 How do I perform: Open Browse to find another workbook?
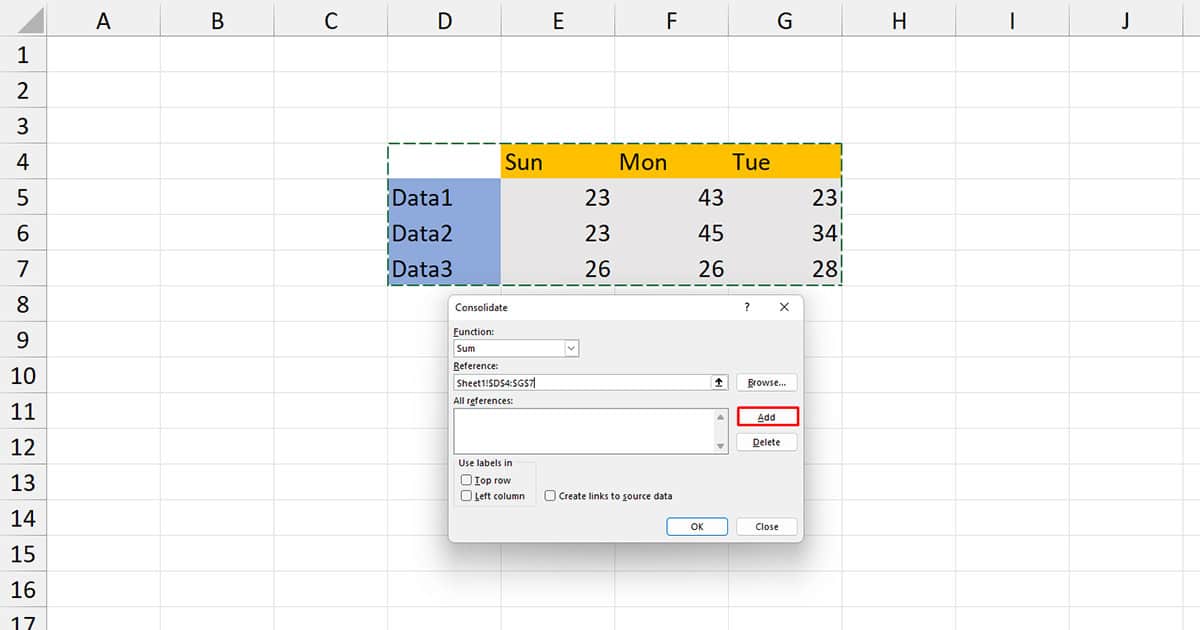767,382
